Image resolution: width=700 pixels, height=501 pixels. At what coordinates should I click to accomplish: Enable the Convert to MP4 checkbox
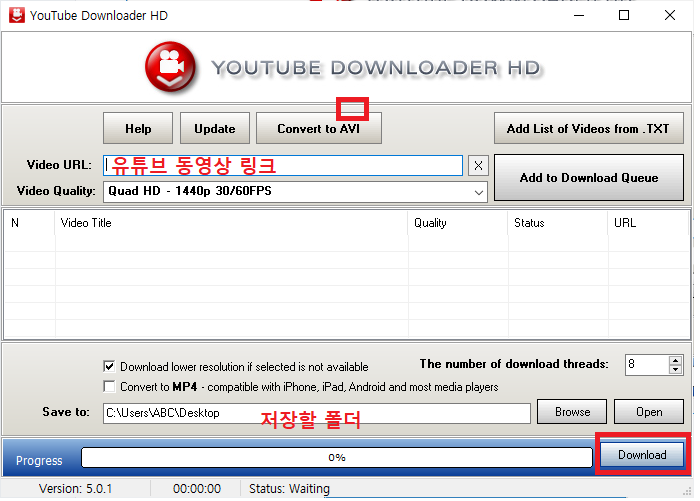109,386
